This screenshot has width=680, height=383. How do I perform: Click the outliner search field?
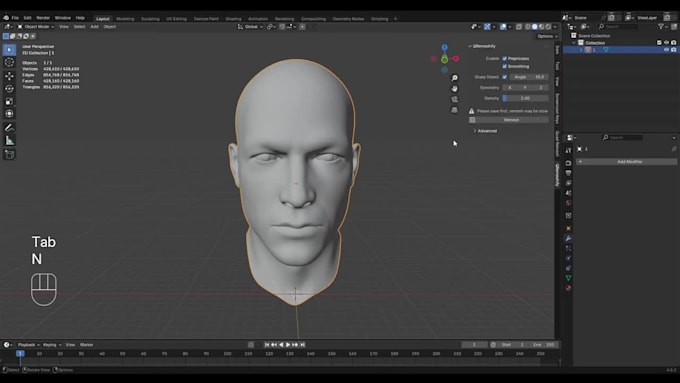[618, 26]
